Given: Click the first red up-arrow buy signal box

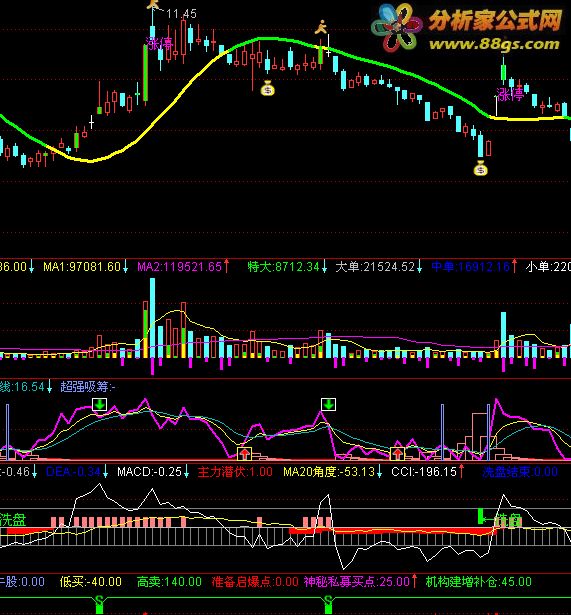Looking at the screenshot, I should click(x=245, y=453).
